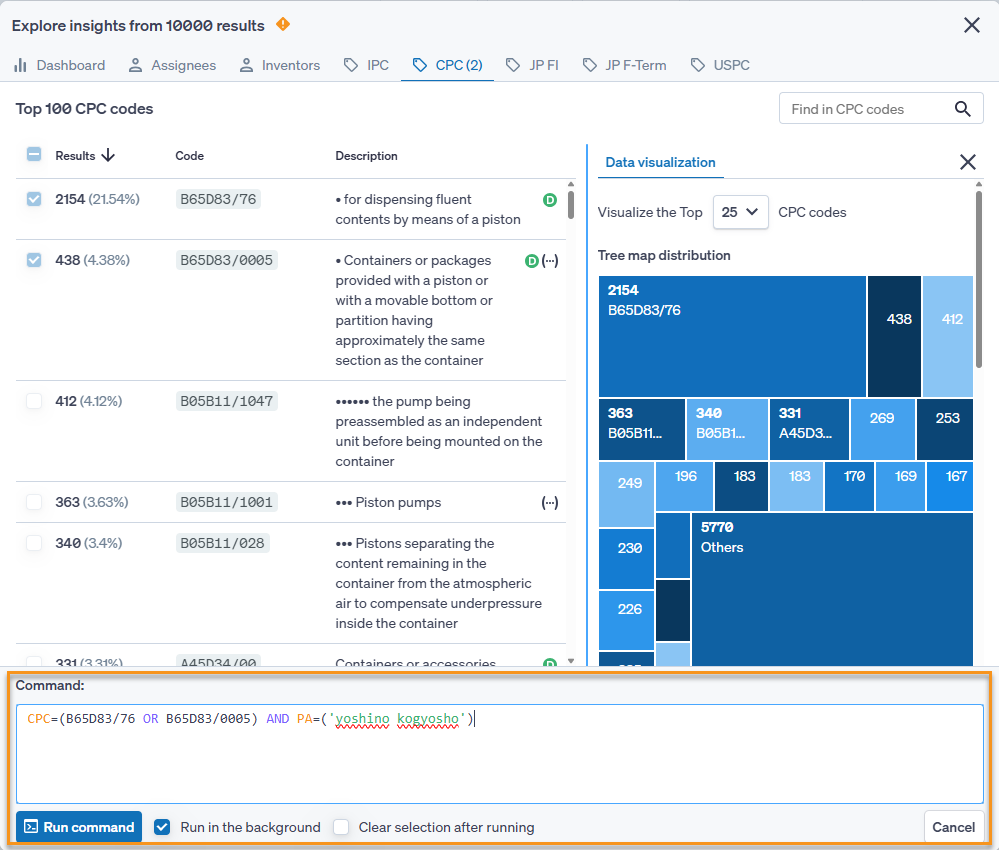This screenshot has height=850, width=999.
Task: Click the green D badge for B65D83/0005
Action: point(531,261)
